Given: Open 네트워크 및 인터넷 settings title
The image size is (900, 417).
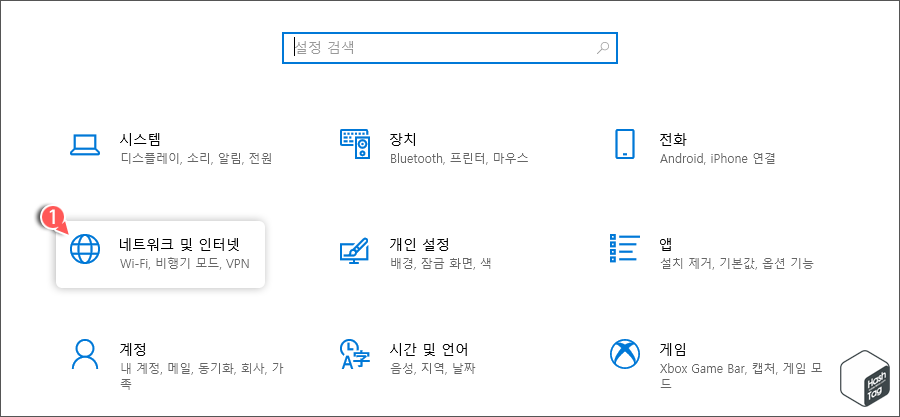Looking at the screenshot, I should [x=180, y=244].
